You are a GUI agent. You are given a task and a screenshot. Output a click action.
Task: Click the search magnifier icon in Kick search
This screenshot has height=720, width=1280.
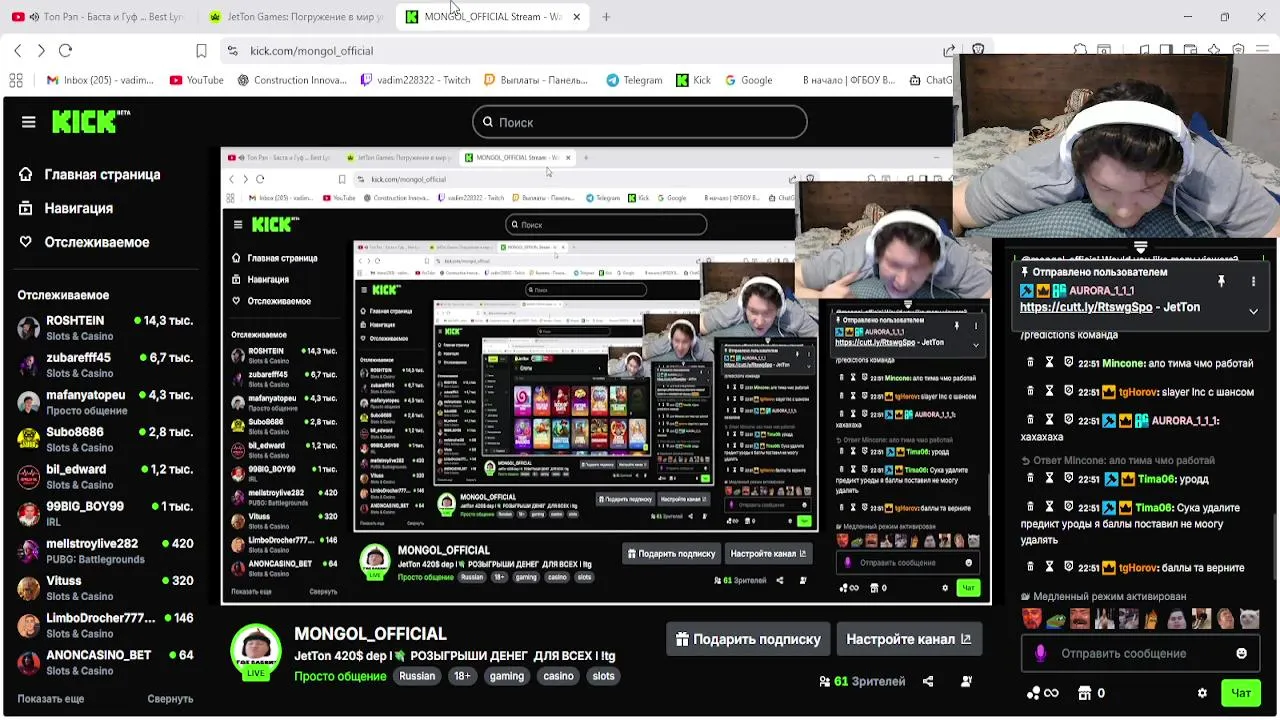(488, 122)
